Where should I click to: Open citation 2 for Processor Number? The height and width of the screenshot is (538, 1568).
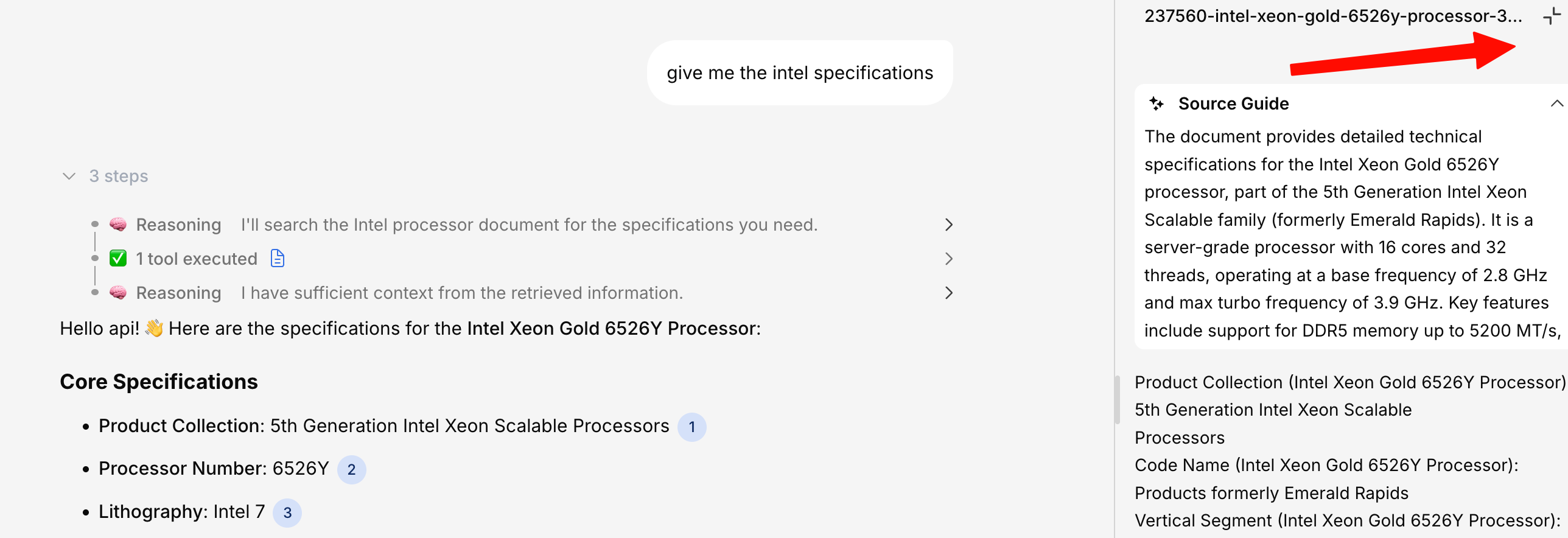pyautogui.click(x=351, y=470)
